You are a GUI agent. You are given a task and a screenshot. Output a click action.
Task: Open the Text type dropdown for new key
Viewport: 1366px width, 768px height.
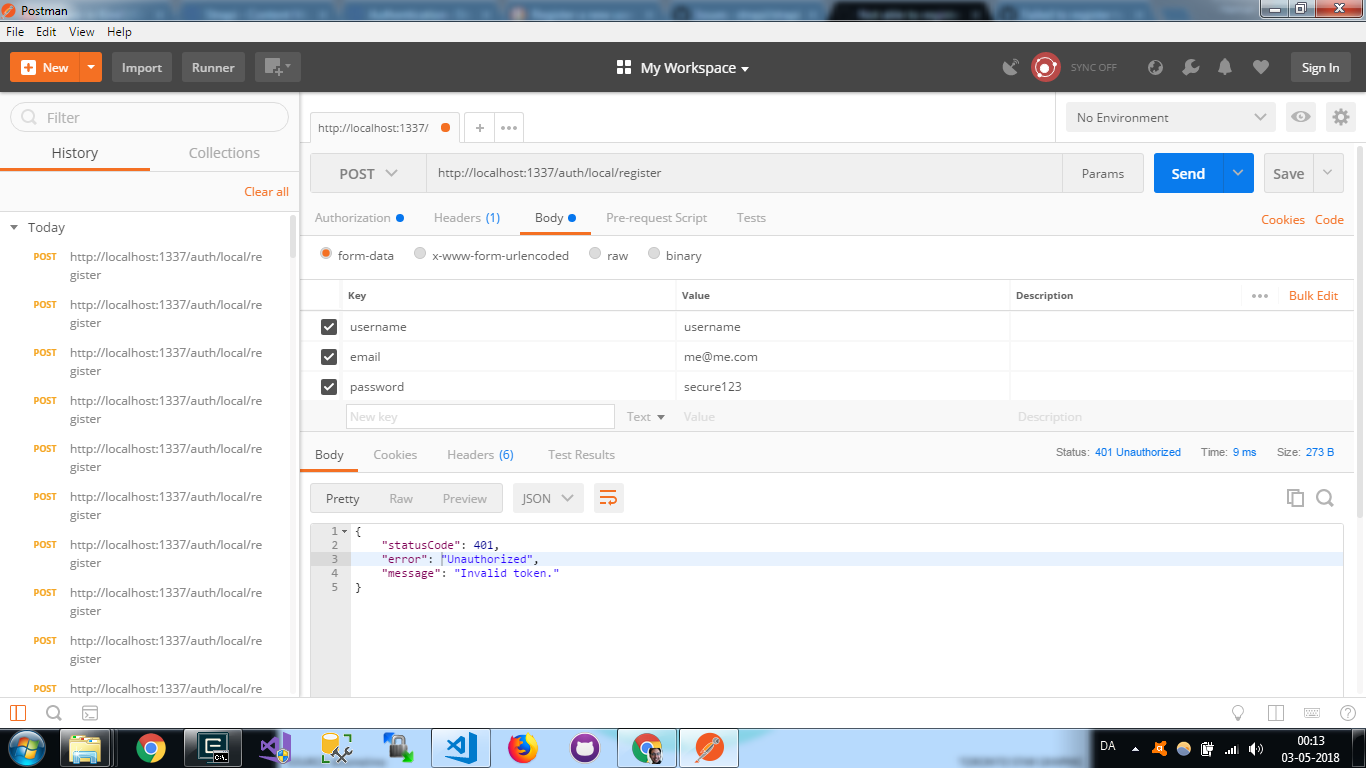(x=646, y=417)
